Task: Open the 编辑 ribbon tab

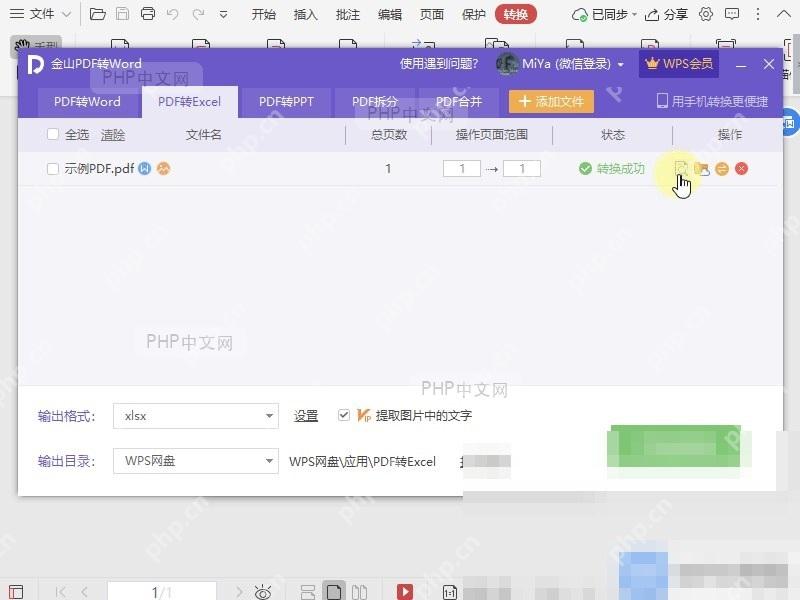Action: (x=390, y=14)
